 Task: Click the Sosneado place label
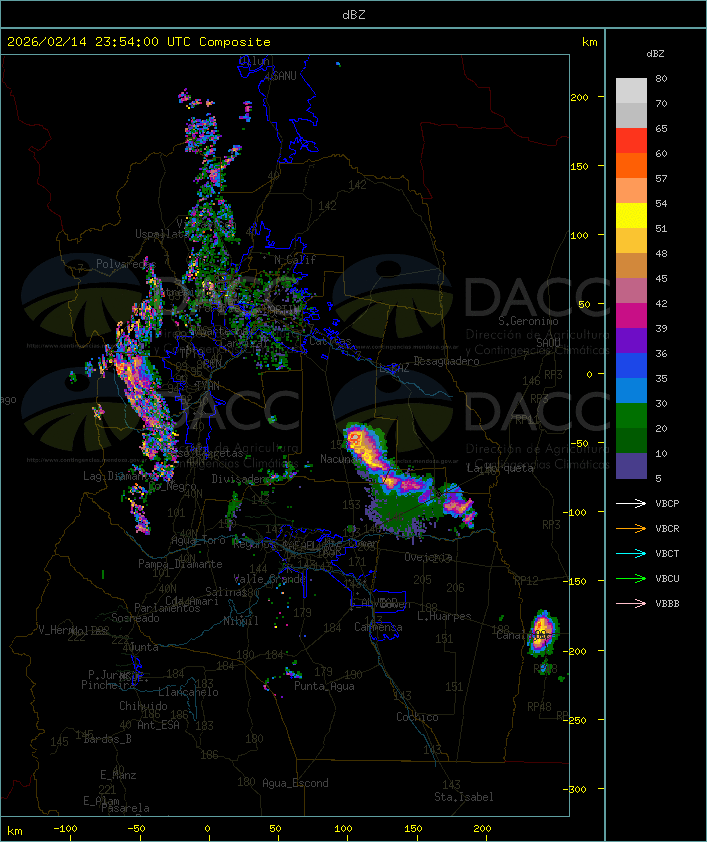(x=135, y=618)
